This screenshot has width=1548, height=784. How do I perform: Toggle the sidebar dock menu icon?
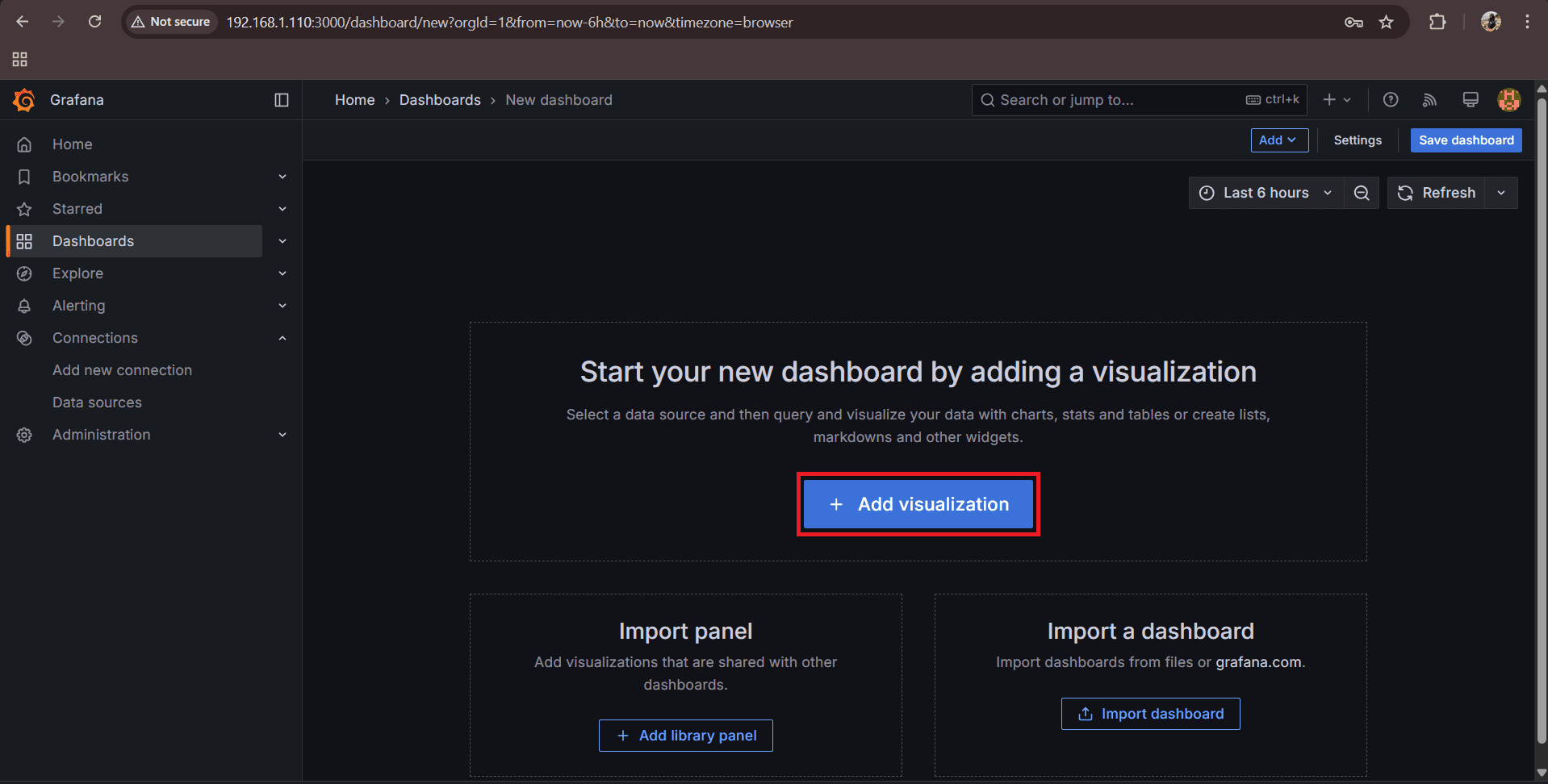(282, 100)
